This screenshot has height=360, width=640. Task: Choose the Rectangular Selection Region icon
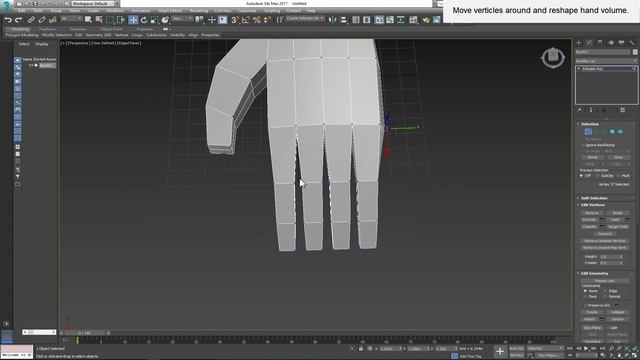tap(110, 20)
